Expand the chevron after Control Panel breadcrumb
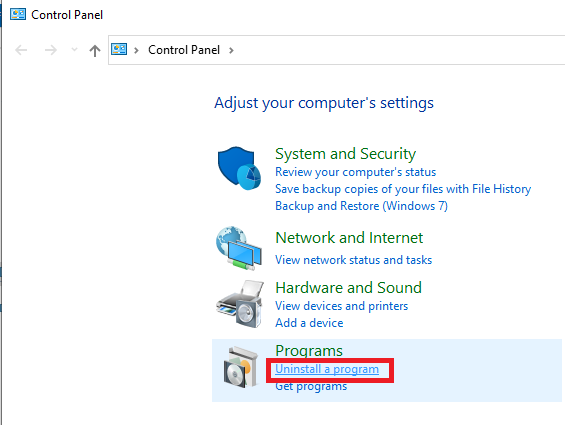565x425 pixels. [x=231, y=50]
